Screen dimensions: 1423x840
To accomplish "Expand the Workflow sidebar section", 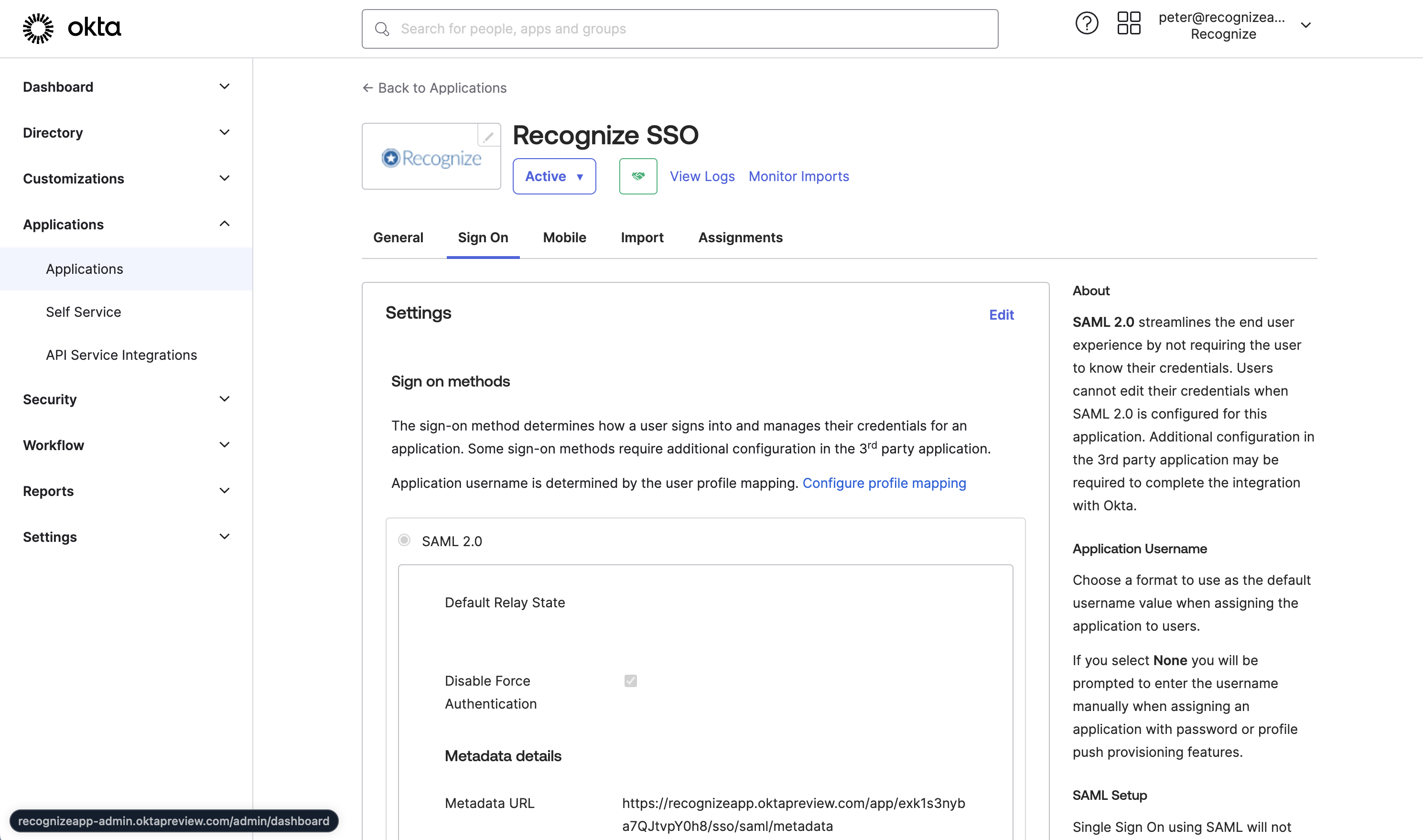I will pos(126,445).
